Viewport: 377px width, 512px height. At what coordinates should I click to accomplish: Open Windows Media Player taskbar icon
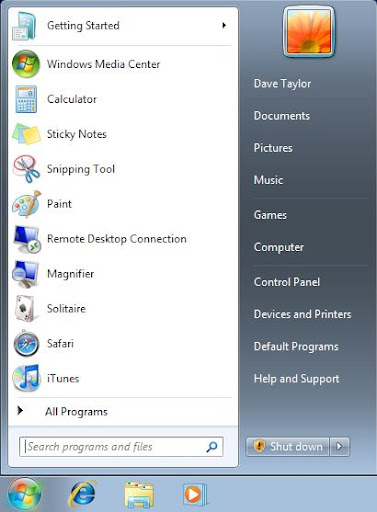(x=195, y=494)
